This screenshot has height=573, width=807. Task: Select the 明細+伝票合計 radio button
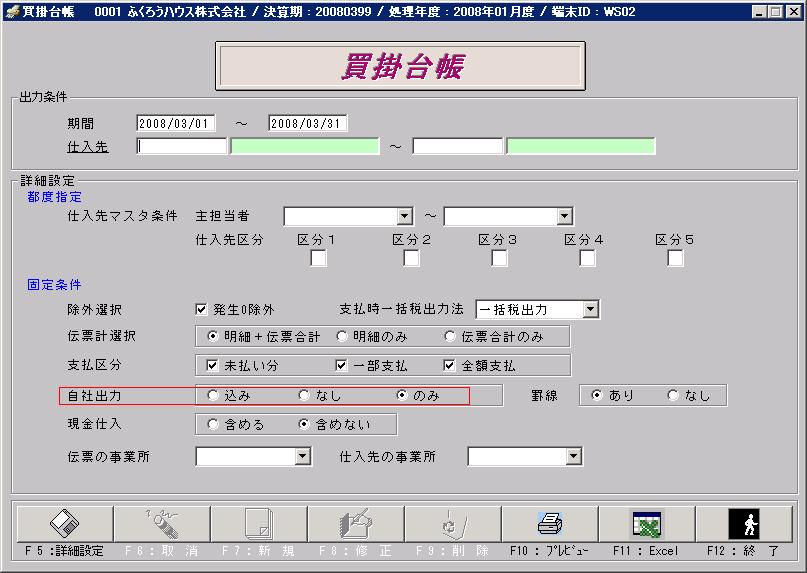tap(212, 336)
